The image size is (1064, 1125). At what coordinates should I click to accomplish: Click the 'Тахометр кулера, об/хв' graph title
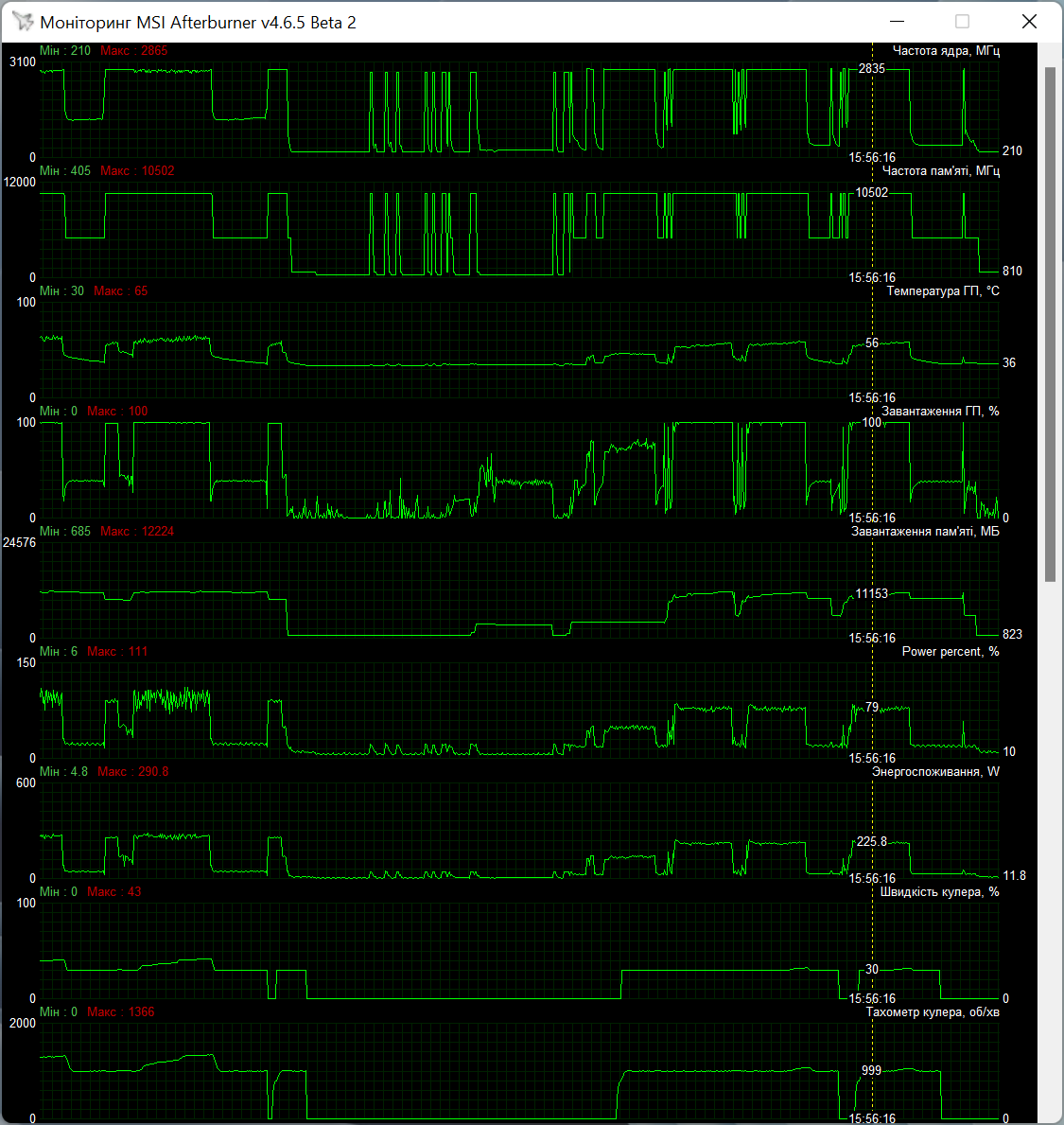[933, 1012]
